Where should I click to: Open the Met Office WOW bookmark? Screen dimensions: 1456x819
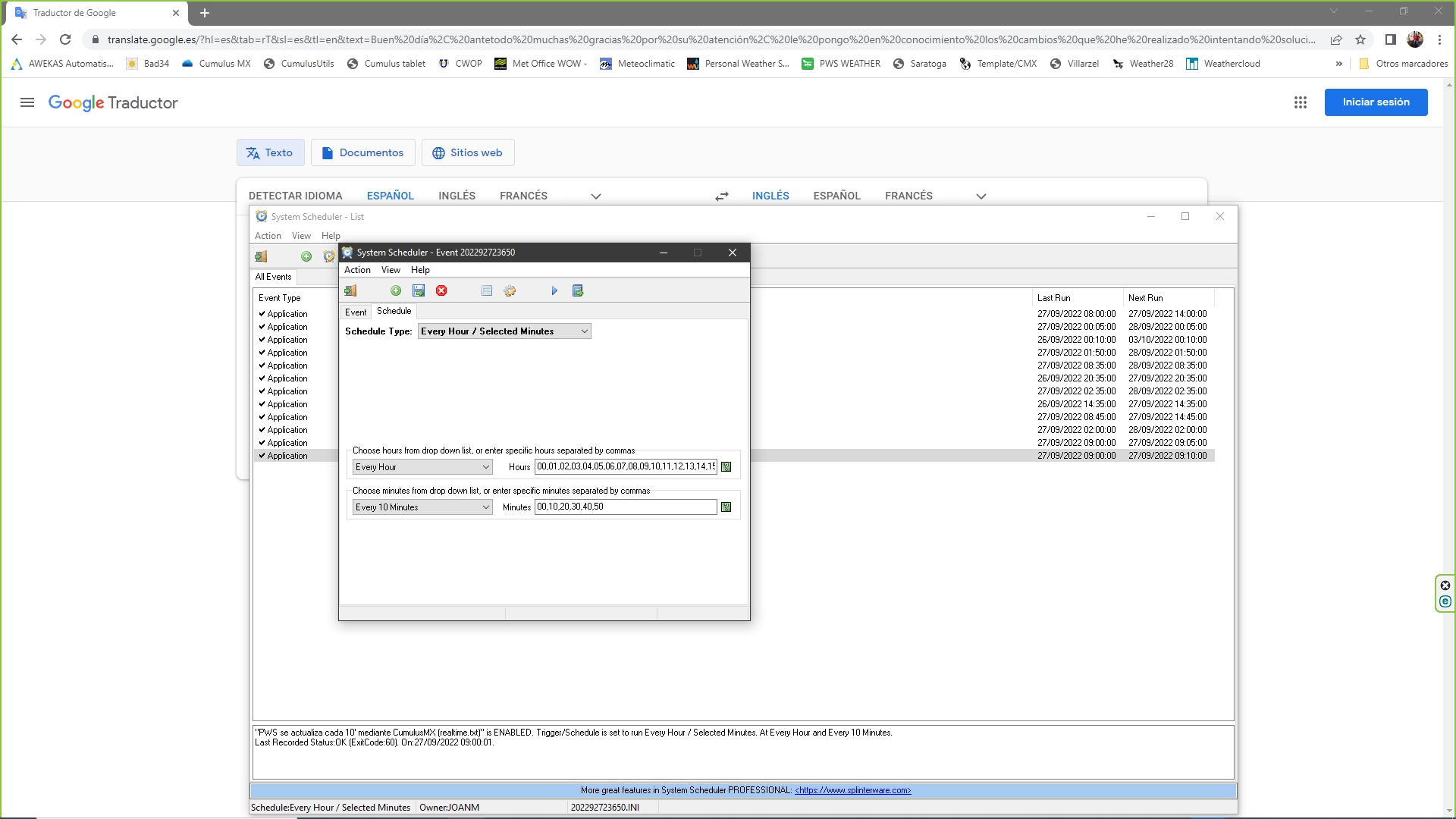541,64
